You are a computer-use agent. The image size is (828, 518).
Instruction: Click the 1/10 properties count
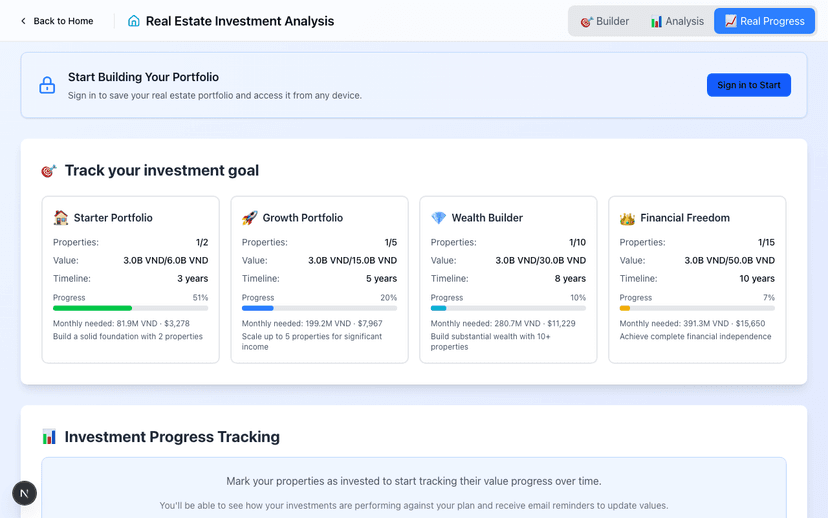pos(578,242)
